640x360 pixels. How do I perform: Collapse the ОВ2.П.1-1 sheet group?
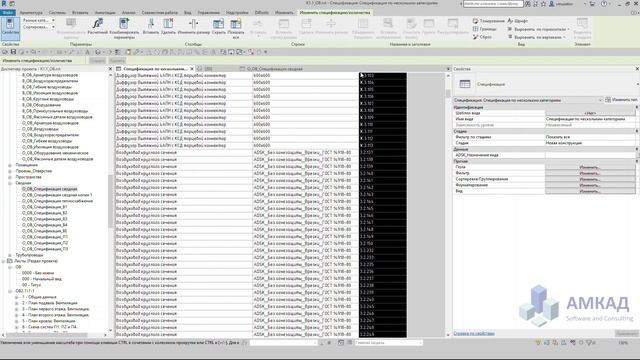pos(10,291)
